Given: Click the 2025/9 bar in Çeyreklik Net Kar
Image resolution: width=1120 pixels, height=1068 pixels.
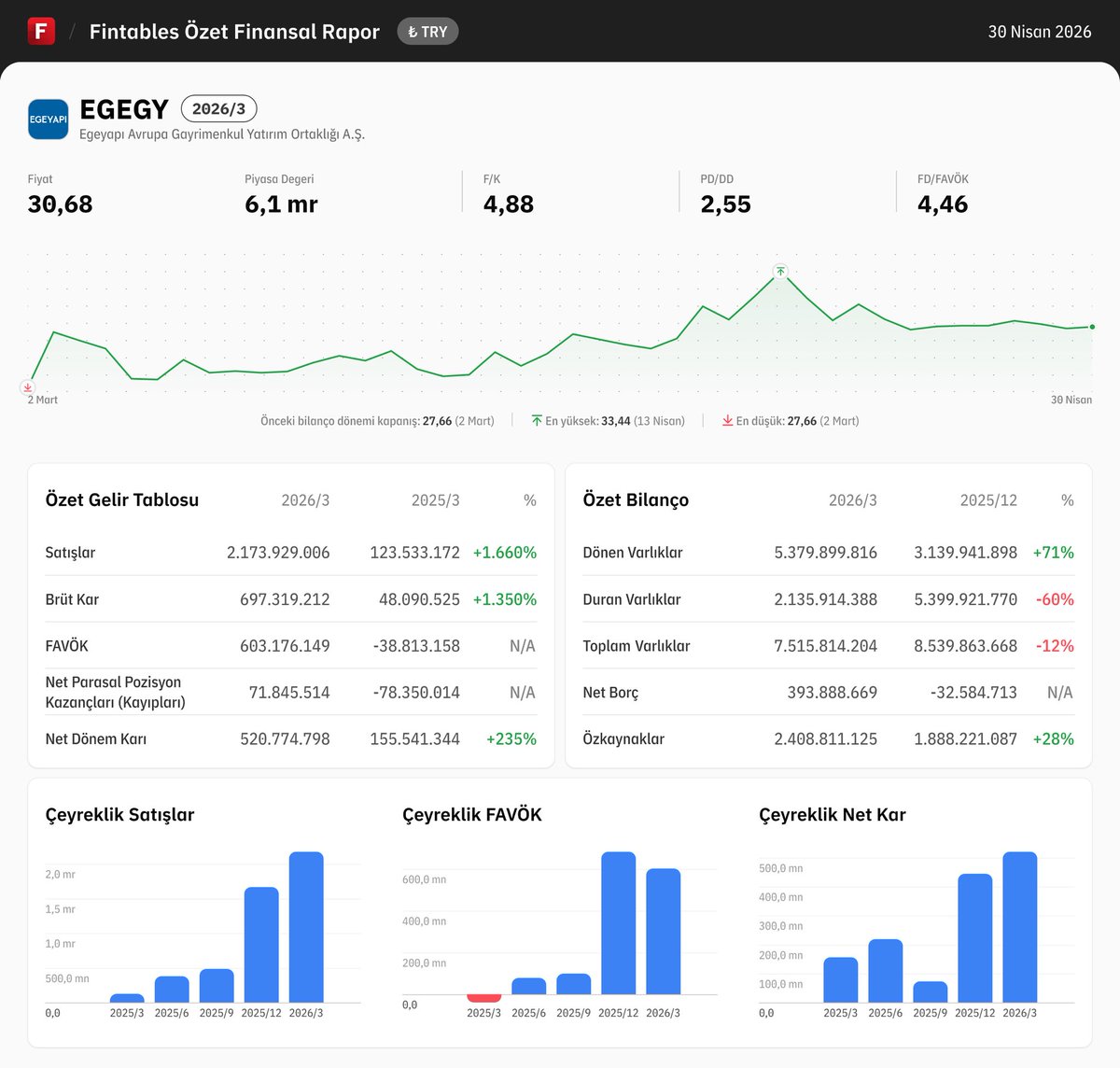Looking at the screenshot, I should click(931, 992).
